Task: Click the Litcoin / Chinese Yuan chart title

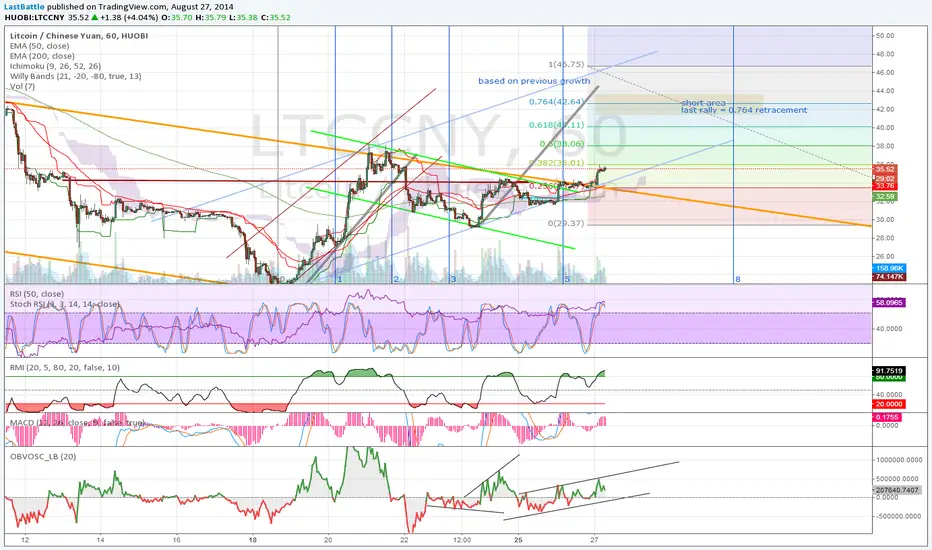Action: (x=79, y=36)
